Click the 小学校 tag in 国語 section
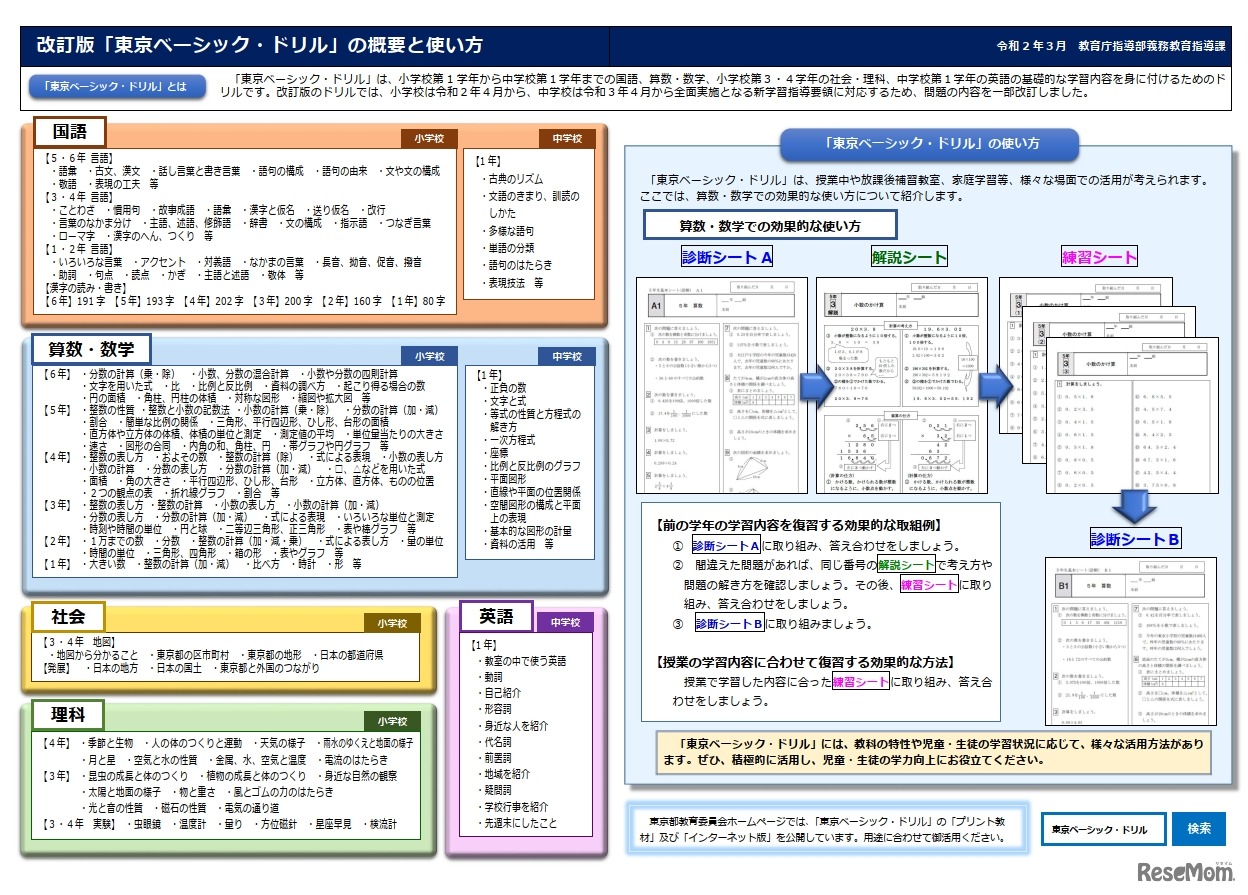The image size is (1248, 895). click(429, 138)
